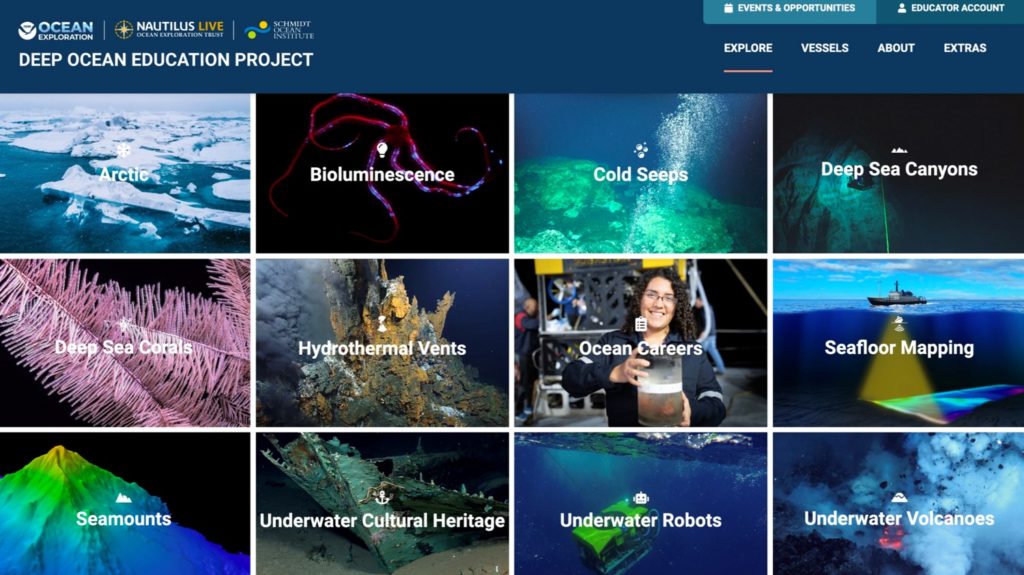This screenshot has width=1024, height=575.
Task: Click the Deep Ocean Education Project title
Action: (x=166, y=60)
